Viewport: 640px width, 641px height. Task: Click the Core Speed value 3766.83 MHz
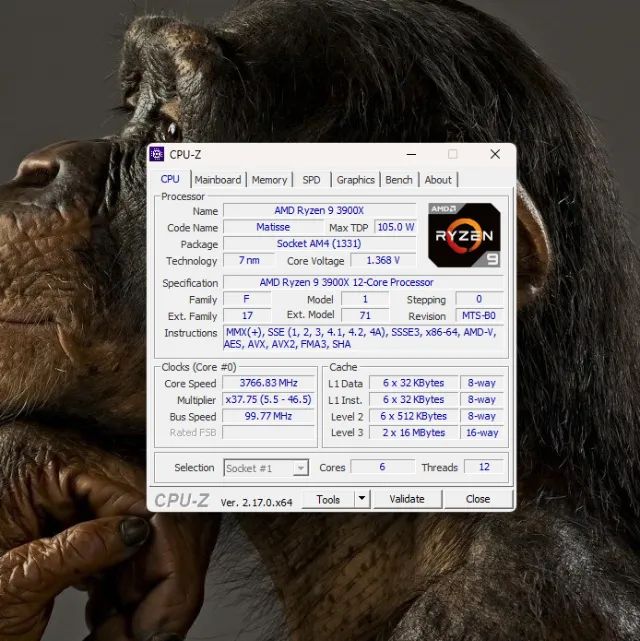pos(269,383)
